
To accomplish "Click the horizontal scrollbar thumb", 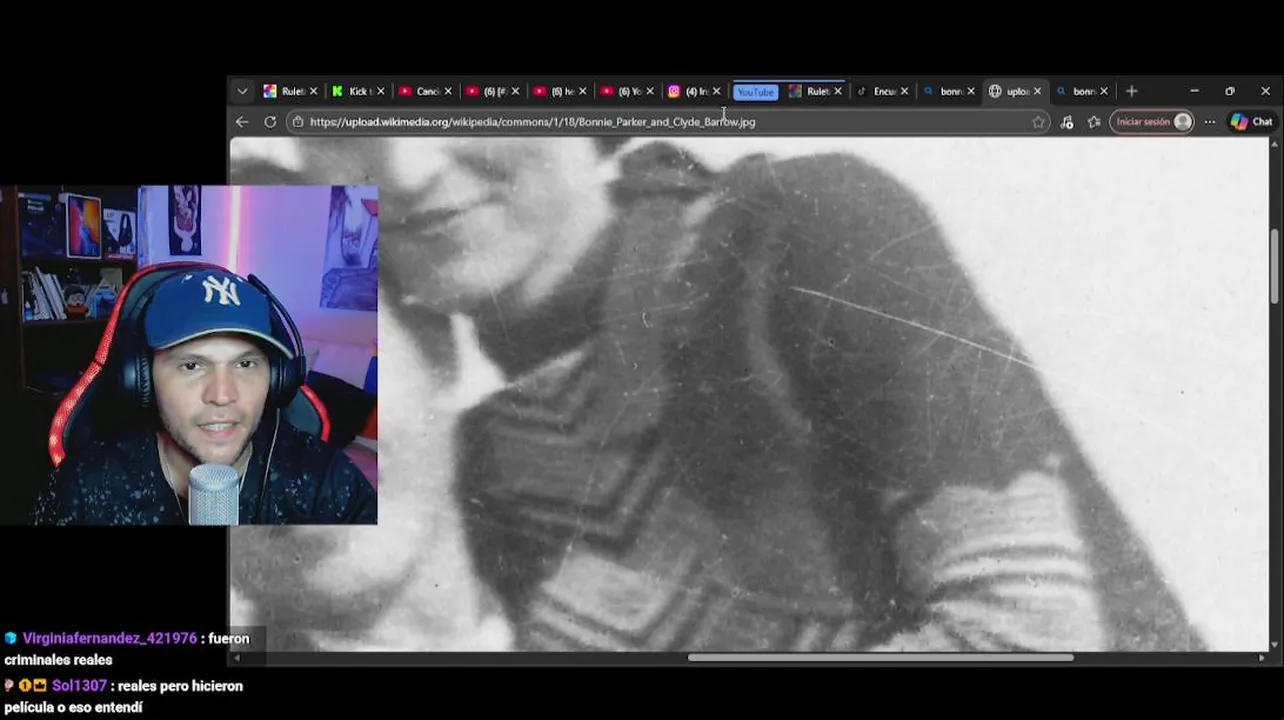I will 880,658.
